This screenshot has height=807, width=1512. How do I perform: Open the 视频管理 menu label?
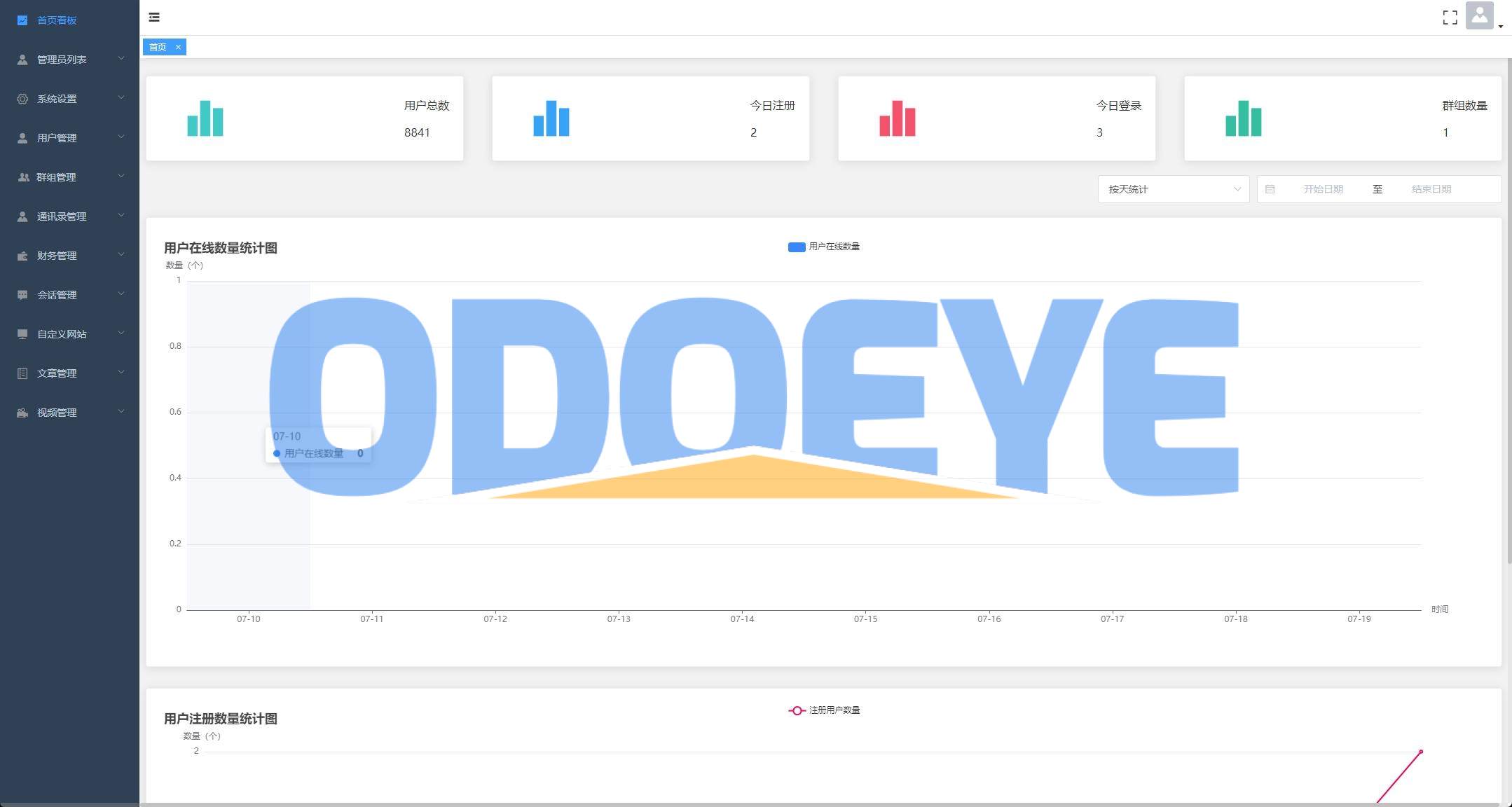click(57, 413)
